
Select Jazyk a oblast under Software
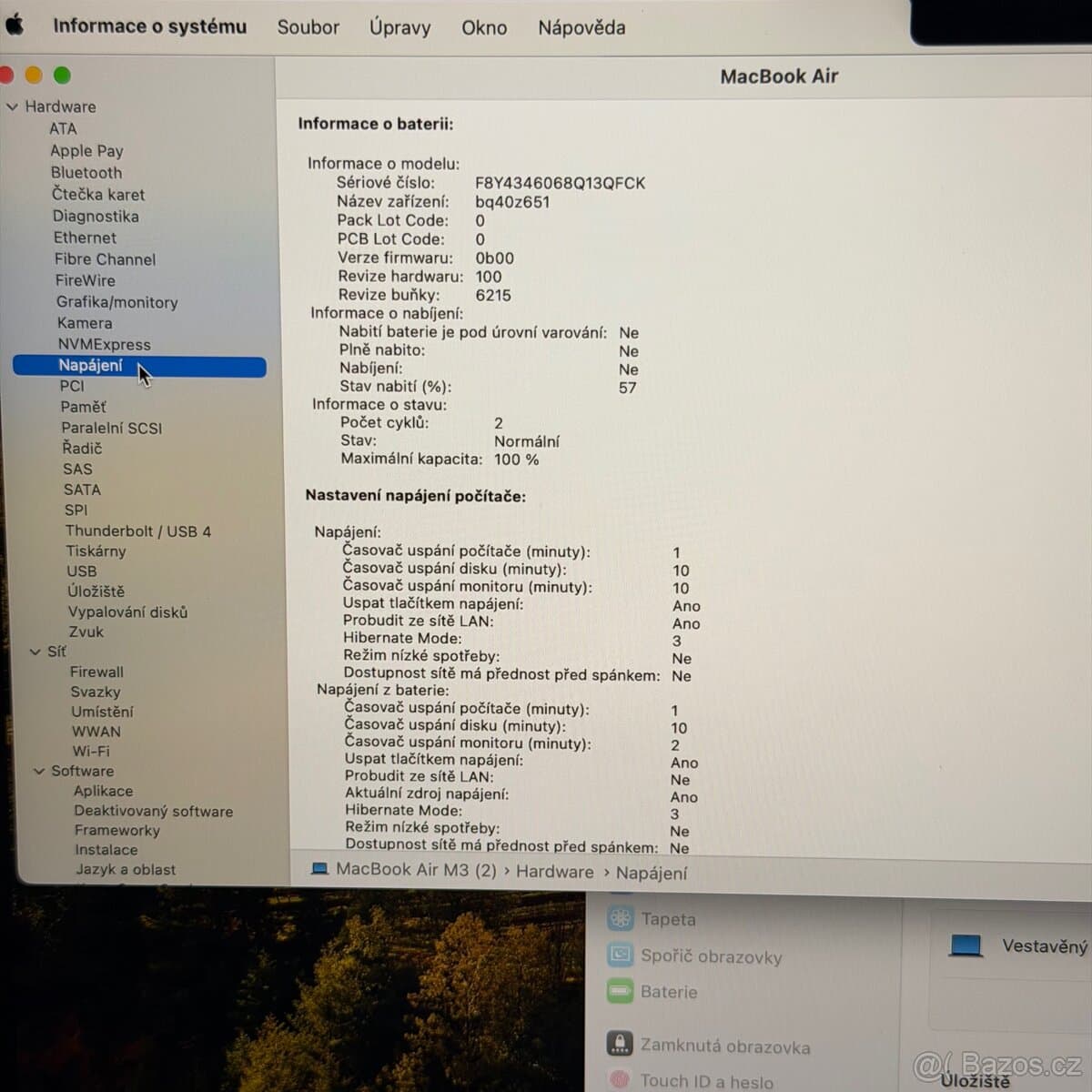126,870
